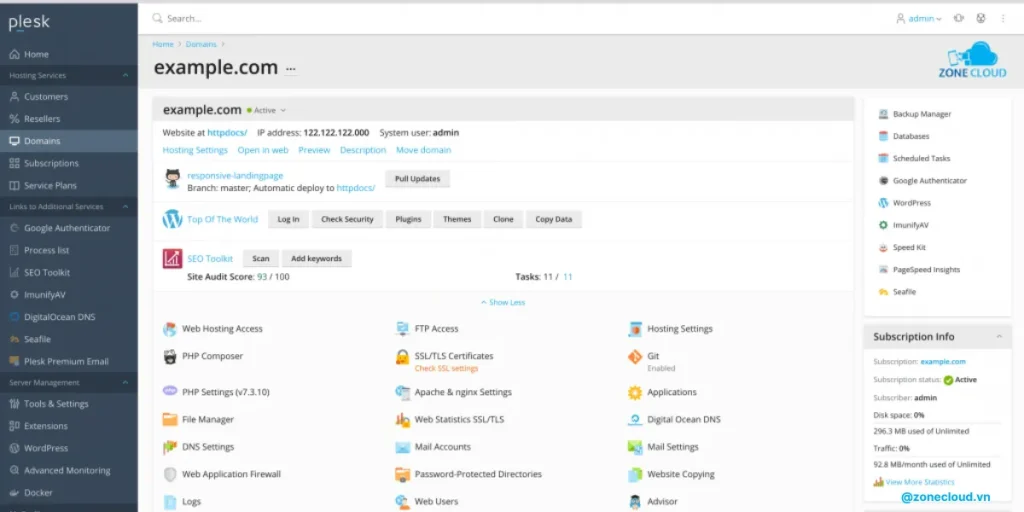Click the Databases icon in right panel

point(883,136)
